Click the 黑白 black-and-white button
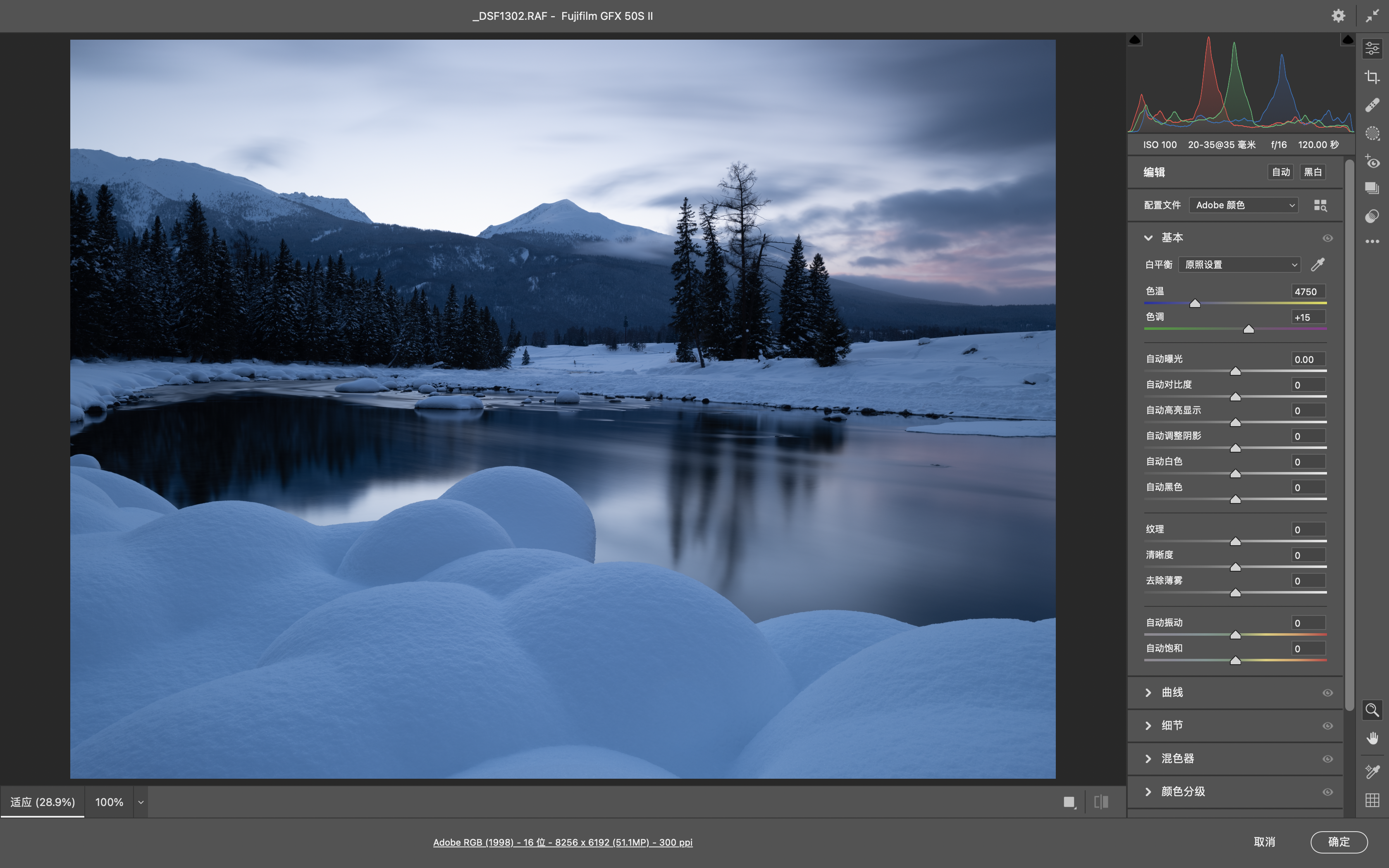This screenshot has height=868, width=1389. point(1313,172)
